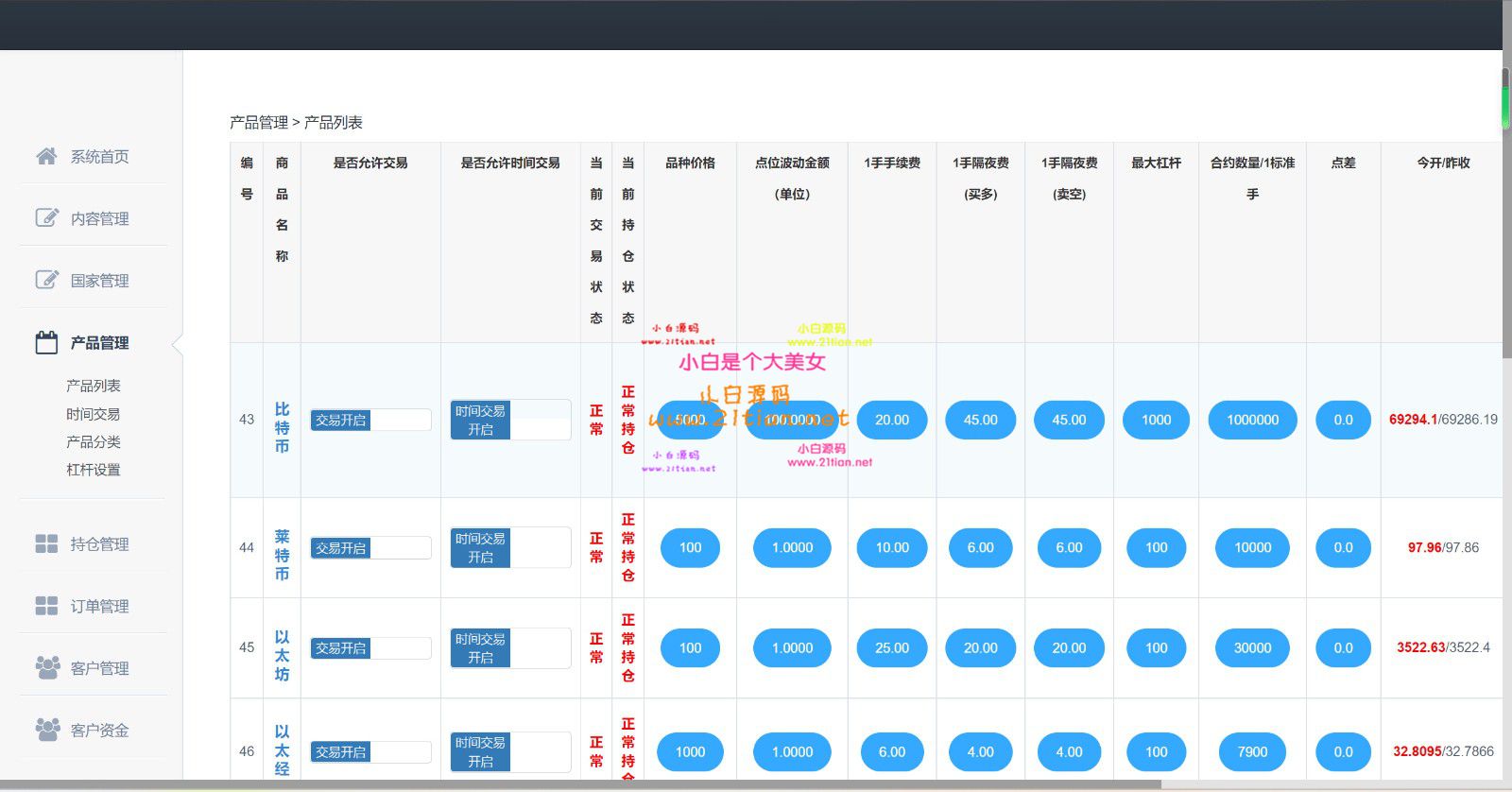
Task: Toggle 时间交易开启 switch for 以太坊
Action: tap(510, 648)
